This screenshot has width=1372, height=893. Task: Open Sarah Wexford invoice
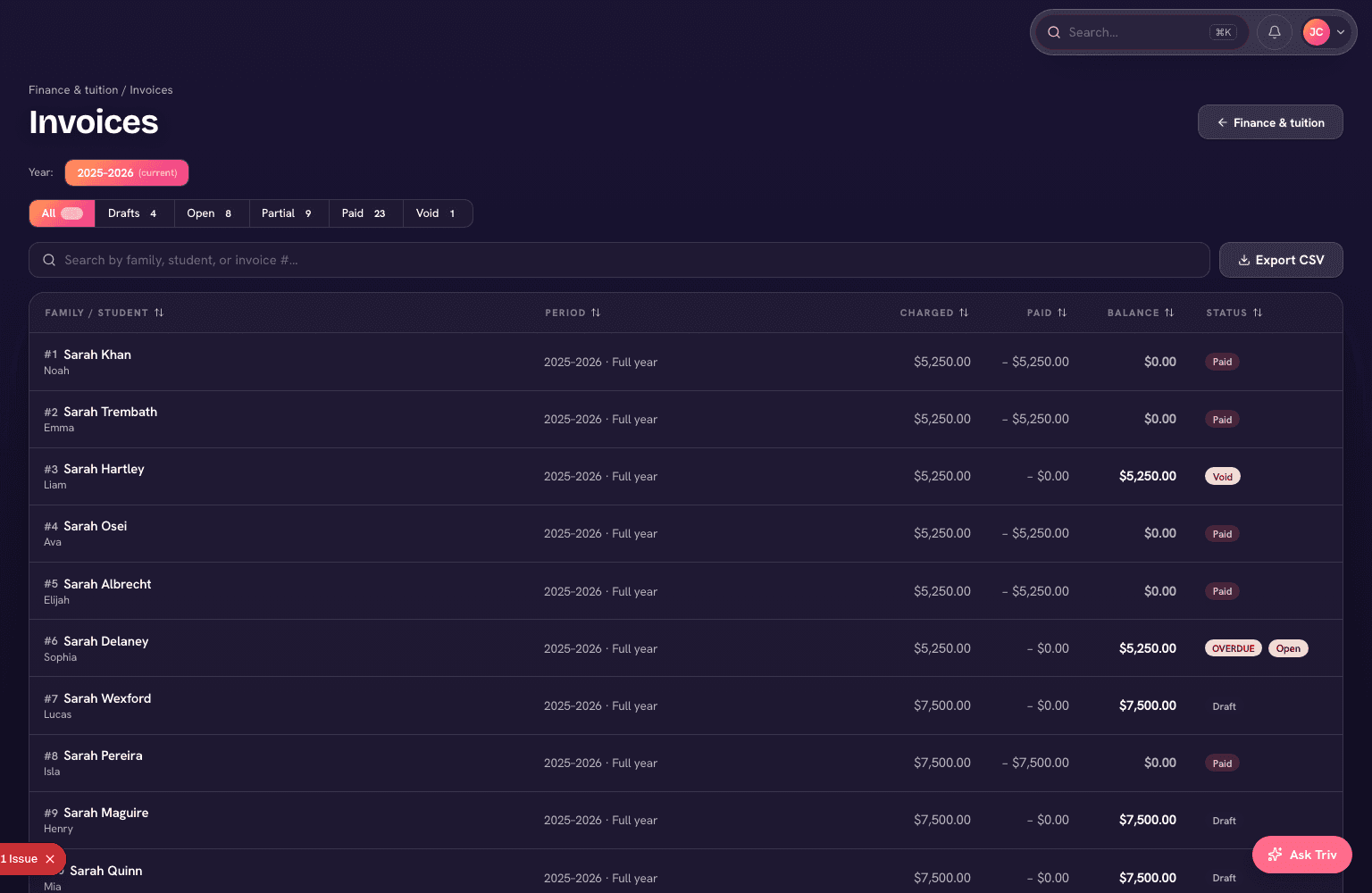[x=686, y=705]
